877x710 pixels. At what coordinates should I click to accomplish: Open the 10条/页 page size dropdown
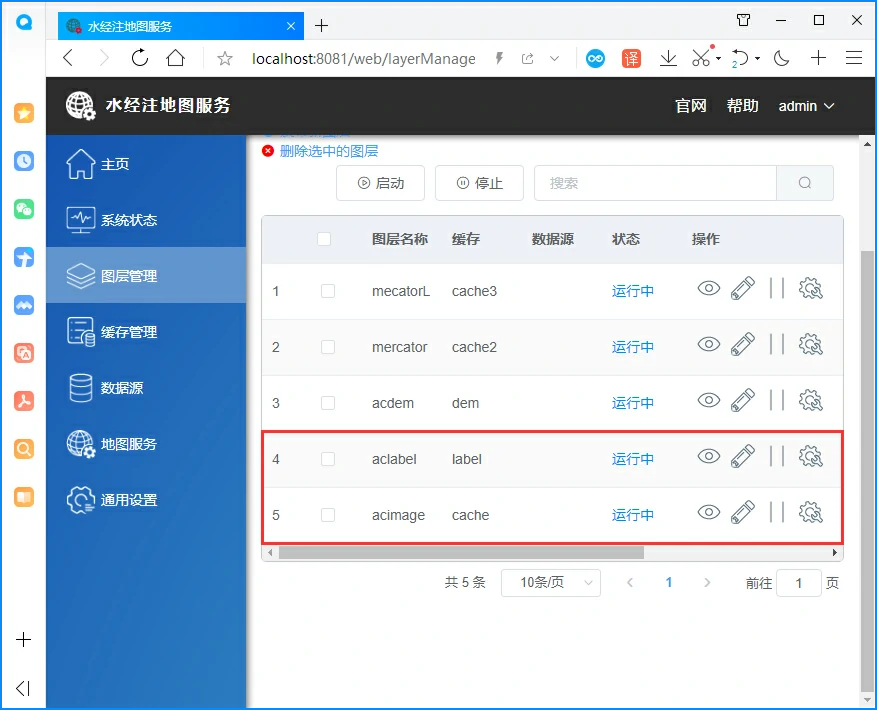tap(551, 582)
